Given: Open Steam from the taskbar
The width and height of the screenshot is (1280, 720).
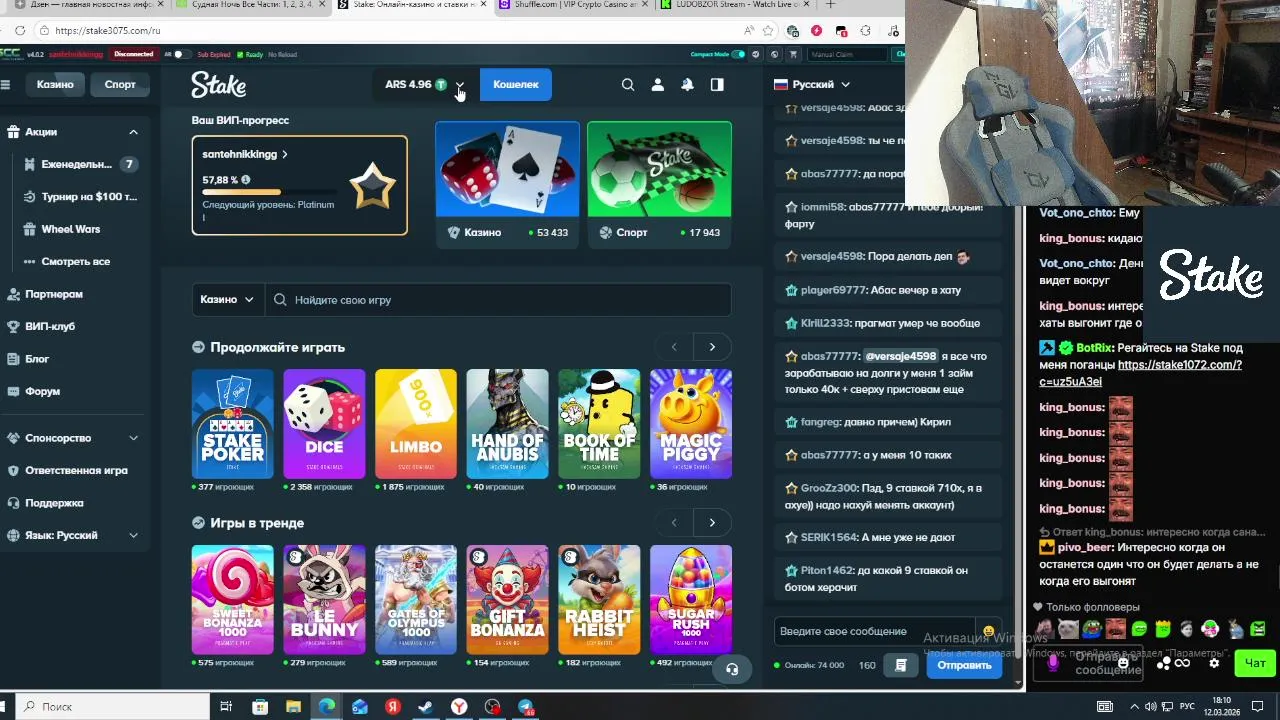Looking at the screenshot, I should 426,707.
